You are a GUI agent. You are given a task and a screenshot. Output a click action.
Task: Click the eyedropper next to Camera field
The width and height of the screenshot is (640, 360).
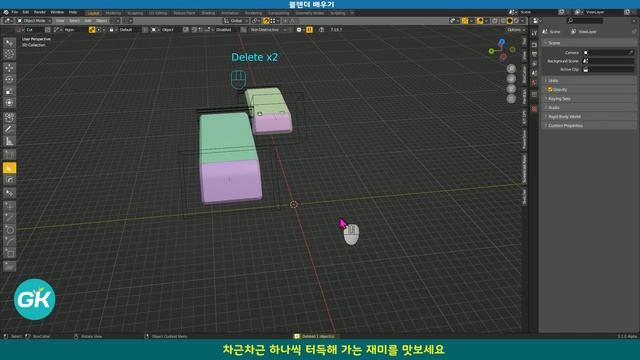pyautogui.click(x=631, y=53)
